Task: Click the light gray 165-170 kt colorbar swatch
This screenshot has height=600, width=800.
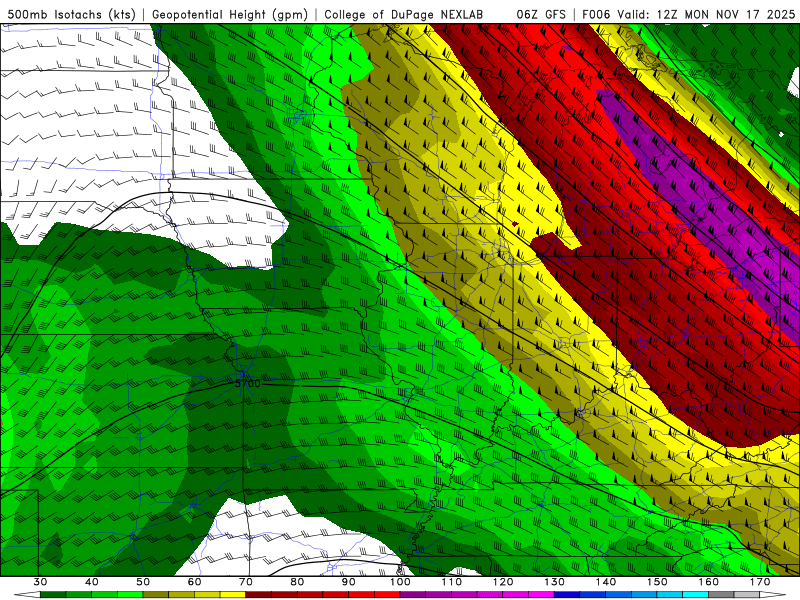Action: [x=747, y=595]
